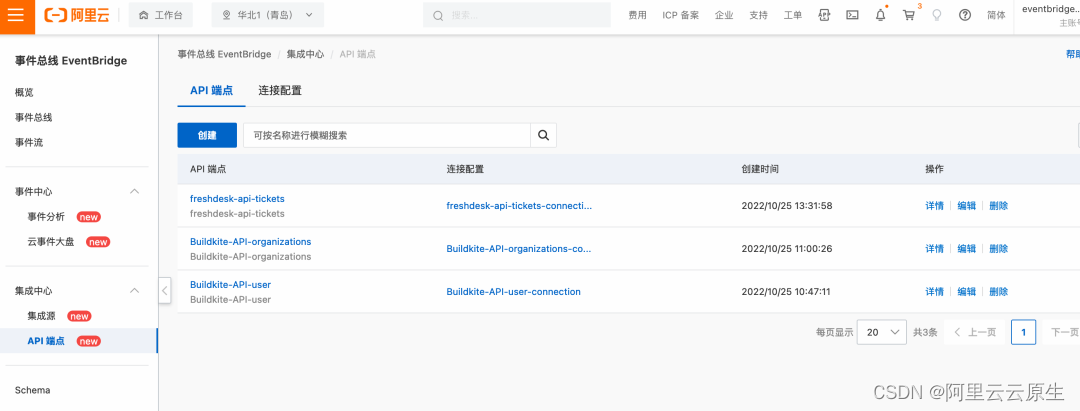Focus the top global search box
This screenshot has height=411, width=1080.
pyautogui.click(x=517, y=15)
